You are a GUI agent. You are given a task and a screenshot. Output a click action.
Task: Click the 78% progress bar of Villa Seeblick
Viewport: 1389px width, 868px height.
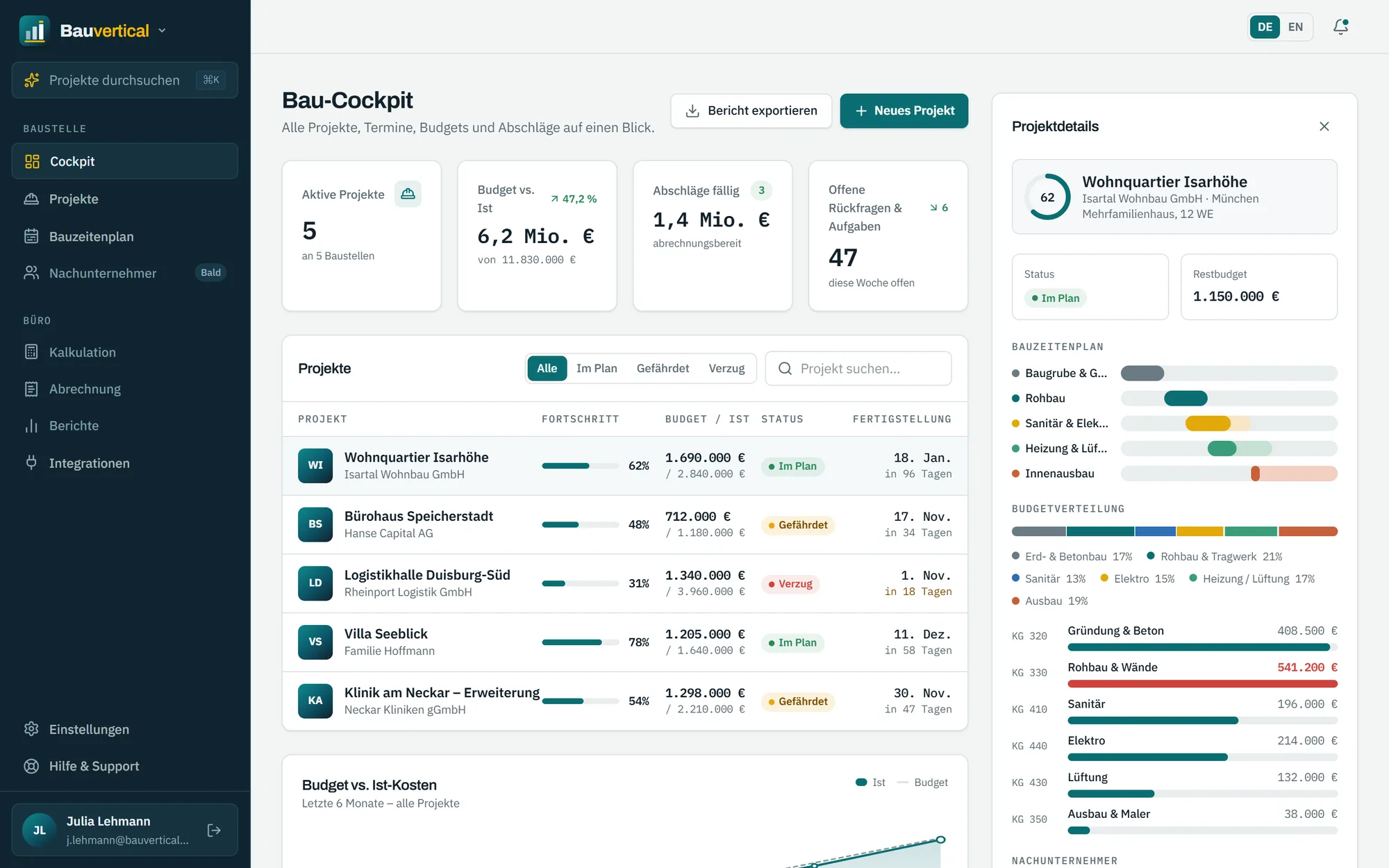point(581,642)
